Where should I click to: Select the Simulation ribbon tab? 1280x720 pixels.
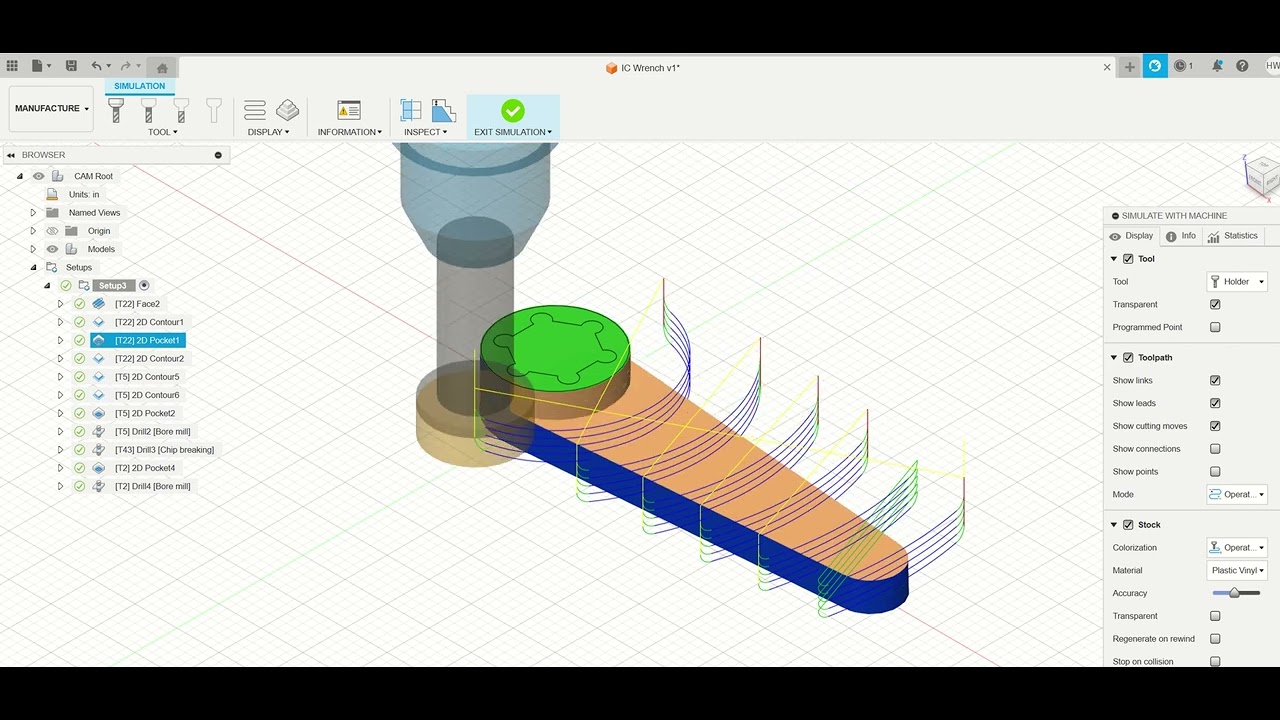coord(140,86)
